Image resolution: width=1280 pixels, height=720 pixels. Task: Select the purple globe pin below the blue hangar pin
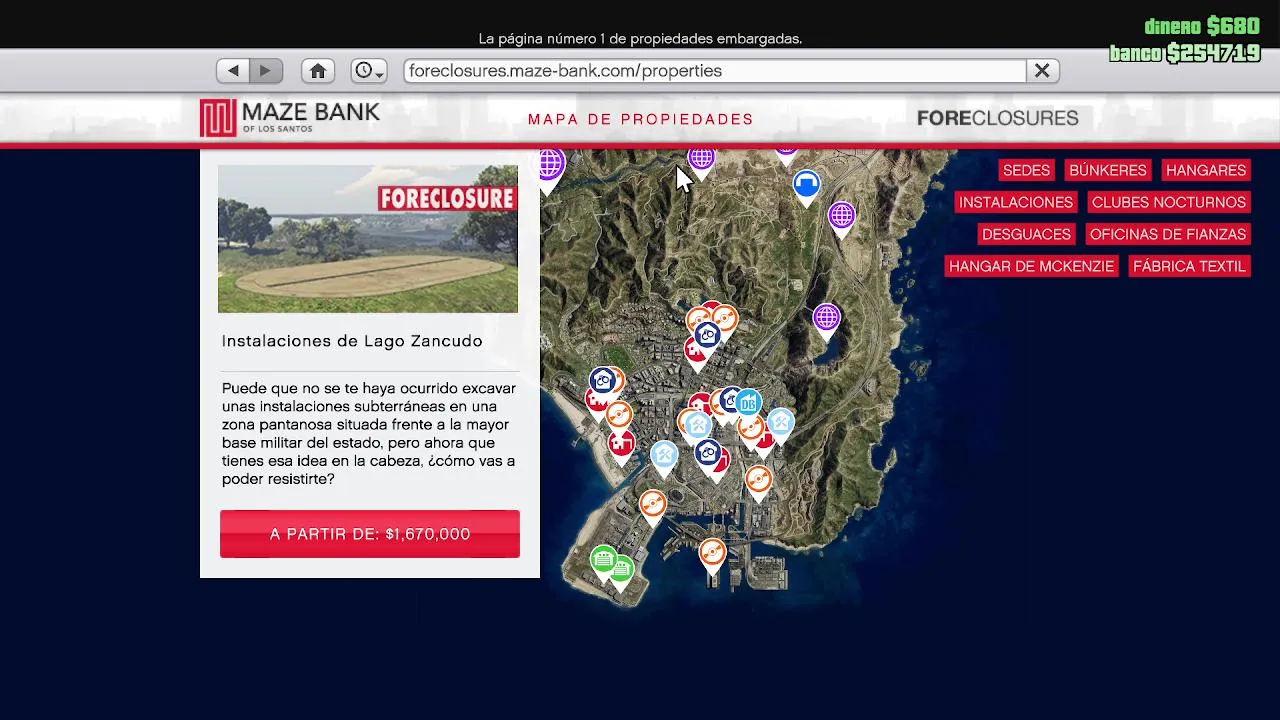(x=841, y=217)
